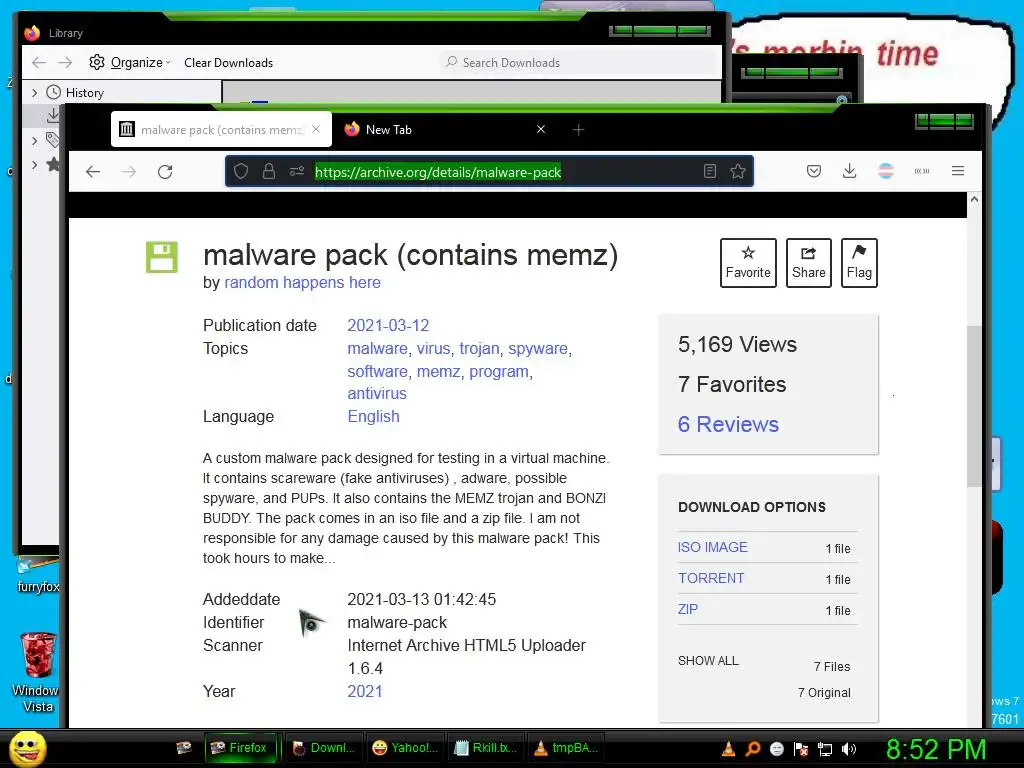Click the scrollbar up arrow on the page

[974, 199]
